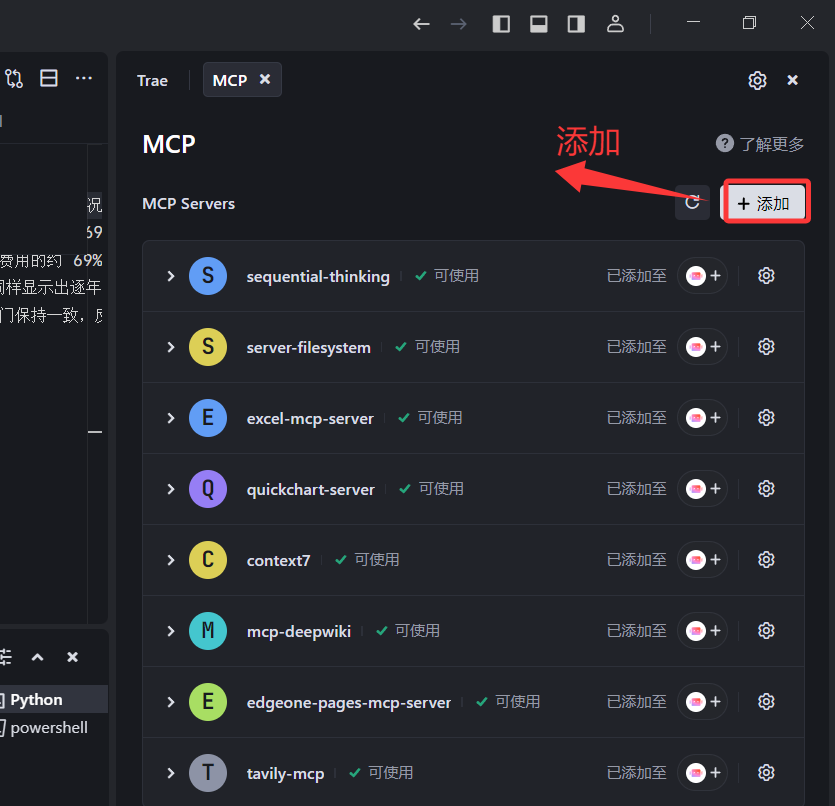Viewport: 835px width, 806px height.
Task: Open the terminal panel filter settings icon
Action: coord(5,657)
